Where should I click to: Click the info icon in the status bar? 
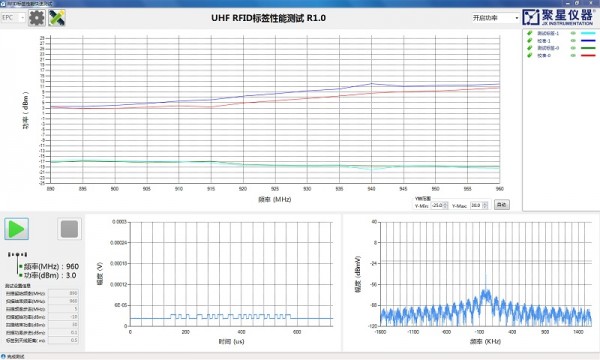pos(3,357)
